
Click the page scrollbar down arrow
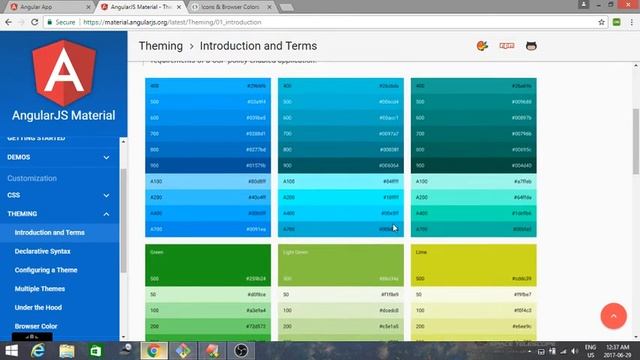tap(636, 337)
